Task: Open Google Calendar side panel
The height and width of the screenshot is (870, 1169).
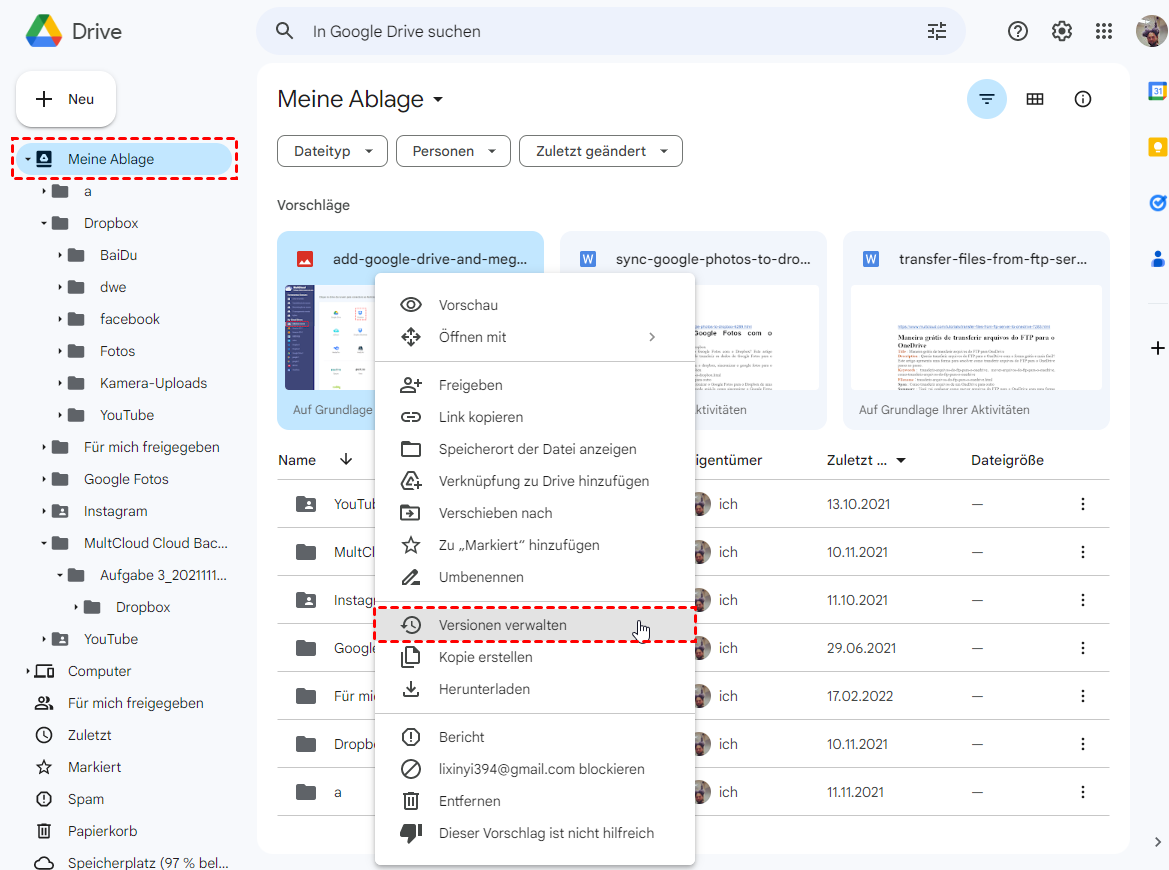Action: coord(1157,91)
